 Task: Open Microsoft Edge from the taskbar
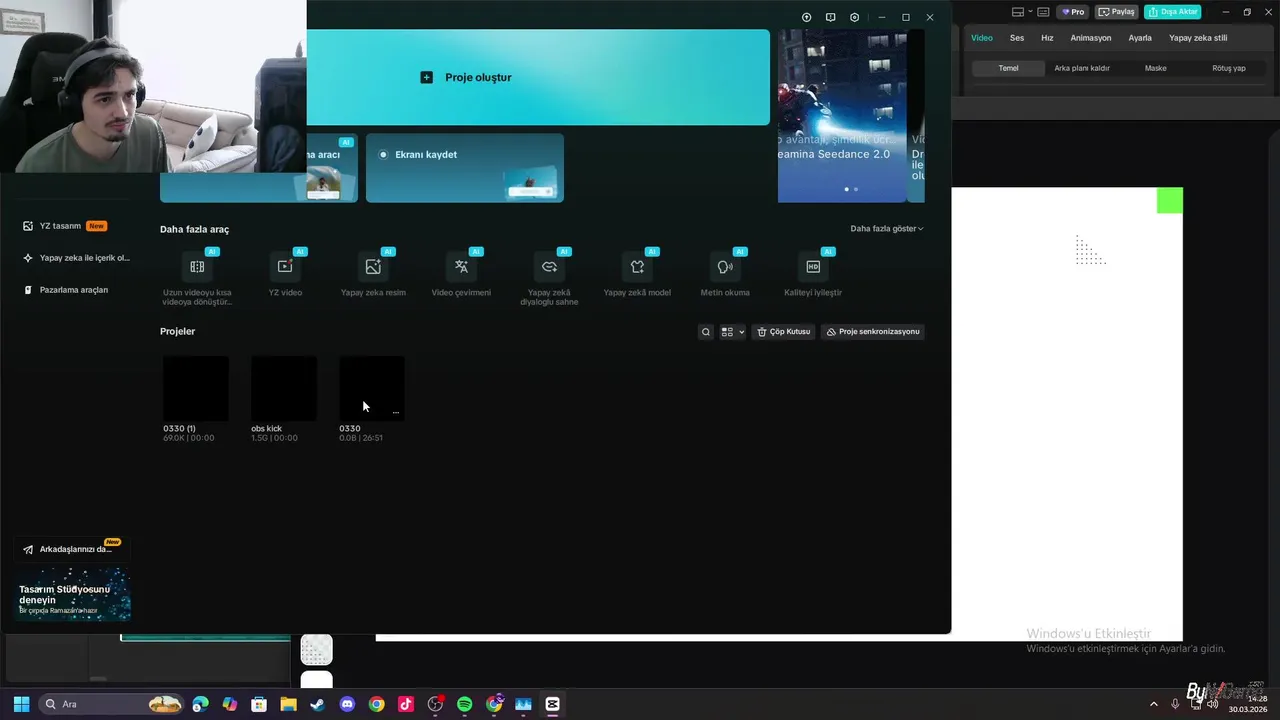pos(201,704)
